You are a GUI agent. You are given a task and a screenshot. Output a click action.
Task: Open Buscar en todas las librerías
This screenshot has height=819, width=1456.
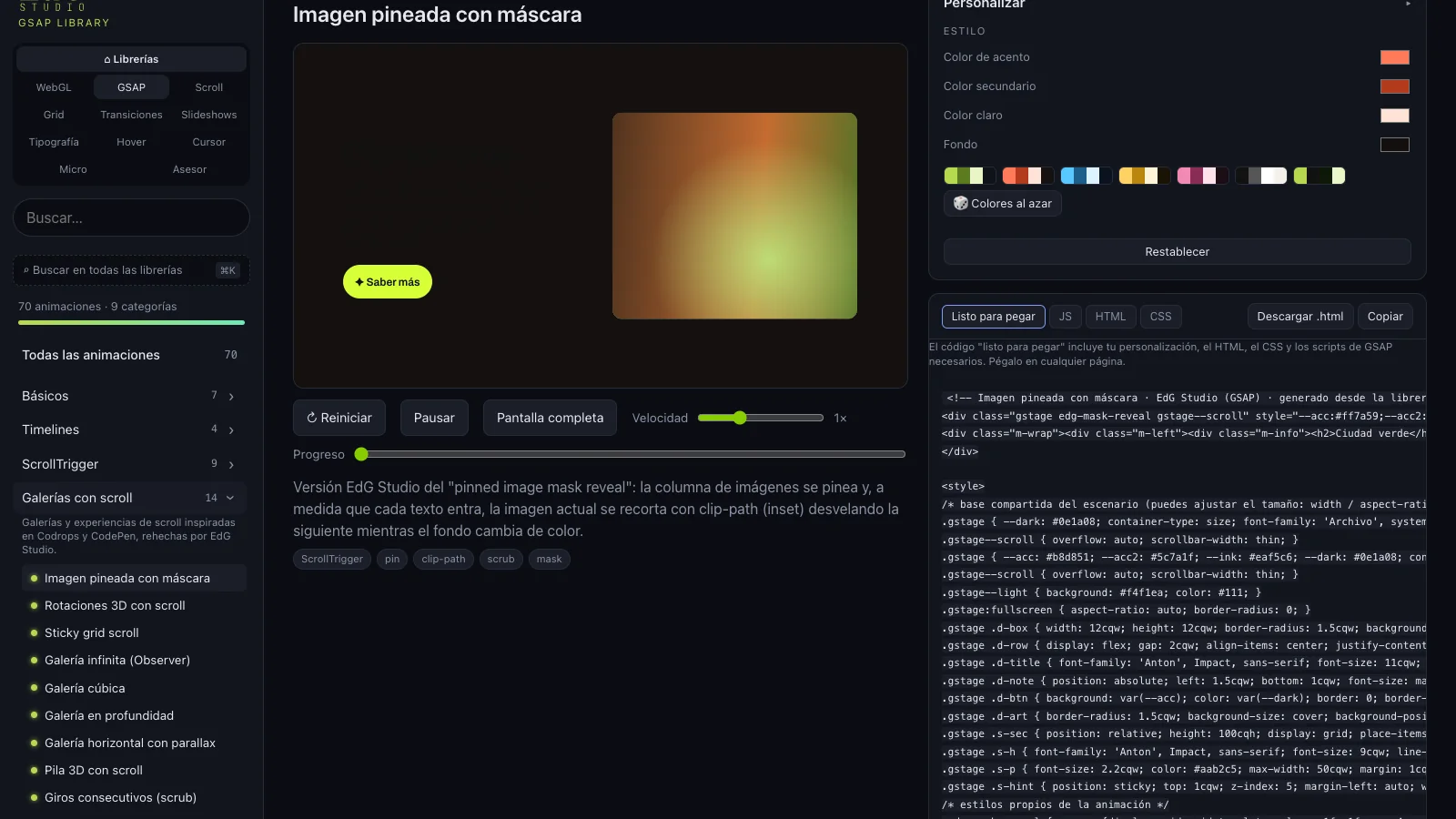pyautogui.click(x=131, y=270)
